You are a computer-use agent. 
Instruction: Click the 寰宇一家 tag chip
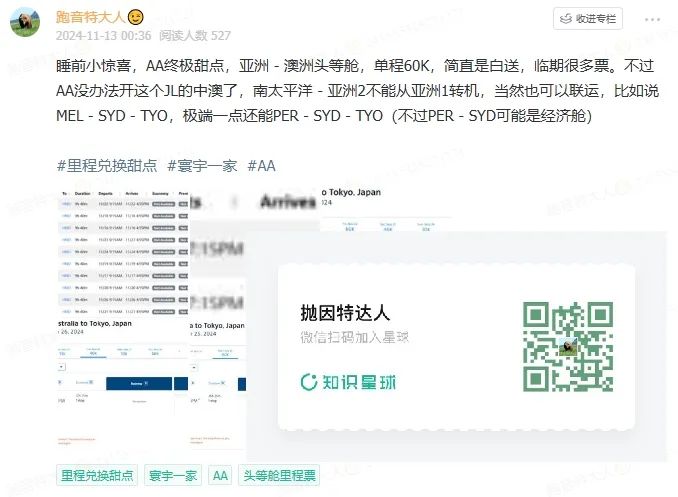coord(173,475)
